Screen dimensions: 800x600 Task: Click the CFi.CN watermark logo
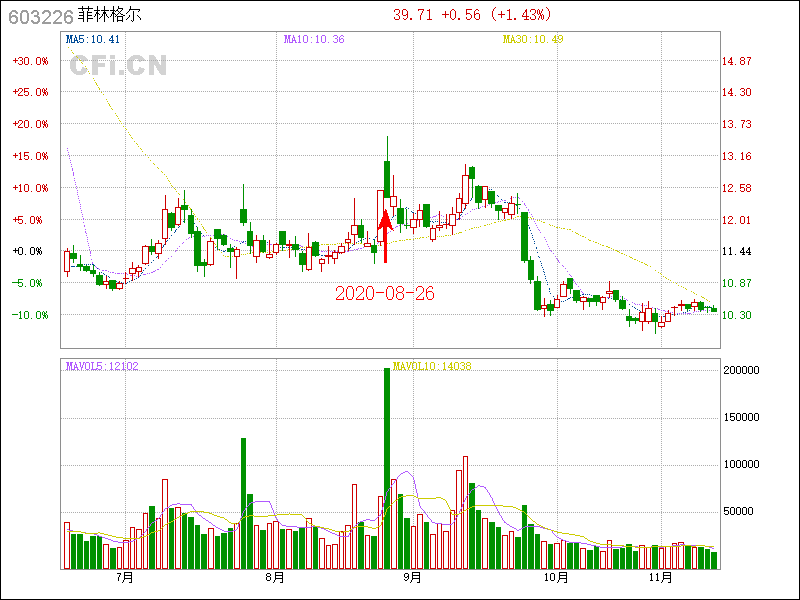point(118,66)
